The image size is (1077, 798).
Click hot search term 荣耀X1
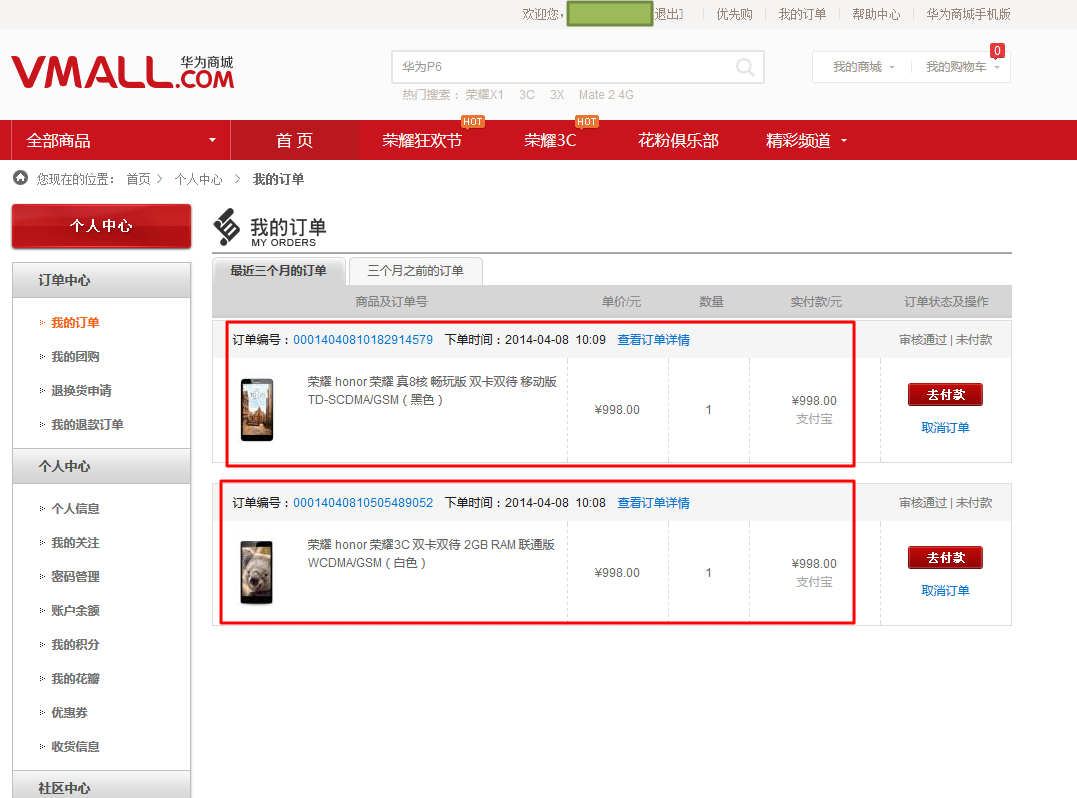[484, 95]
